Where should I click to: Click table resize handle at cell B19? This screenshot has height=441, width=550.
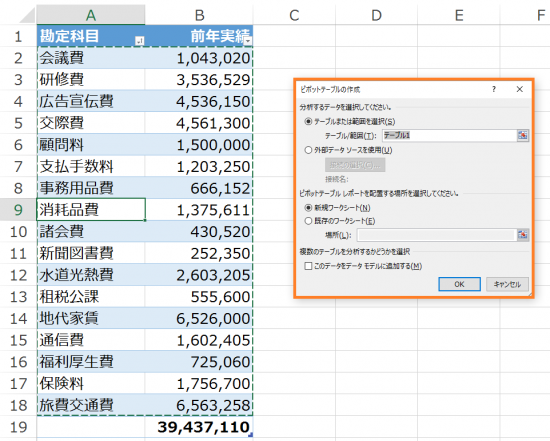click(x=250, y=435)
